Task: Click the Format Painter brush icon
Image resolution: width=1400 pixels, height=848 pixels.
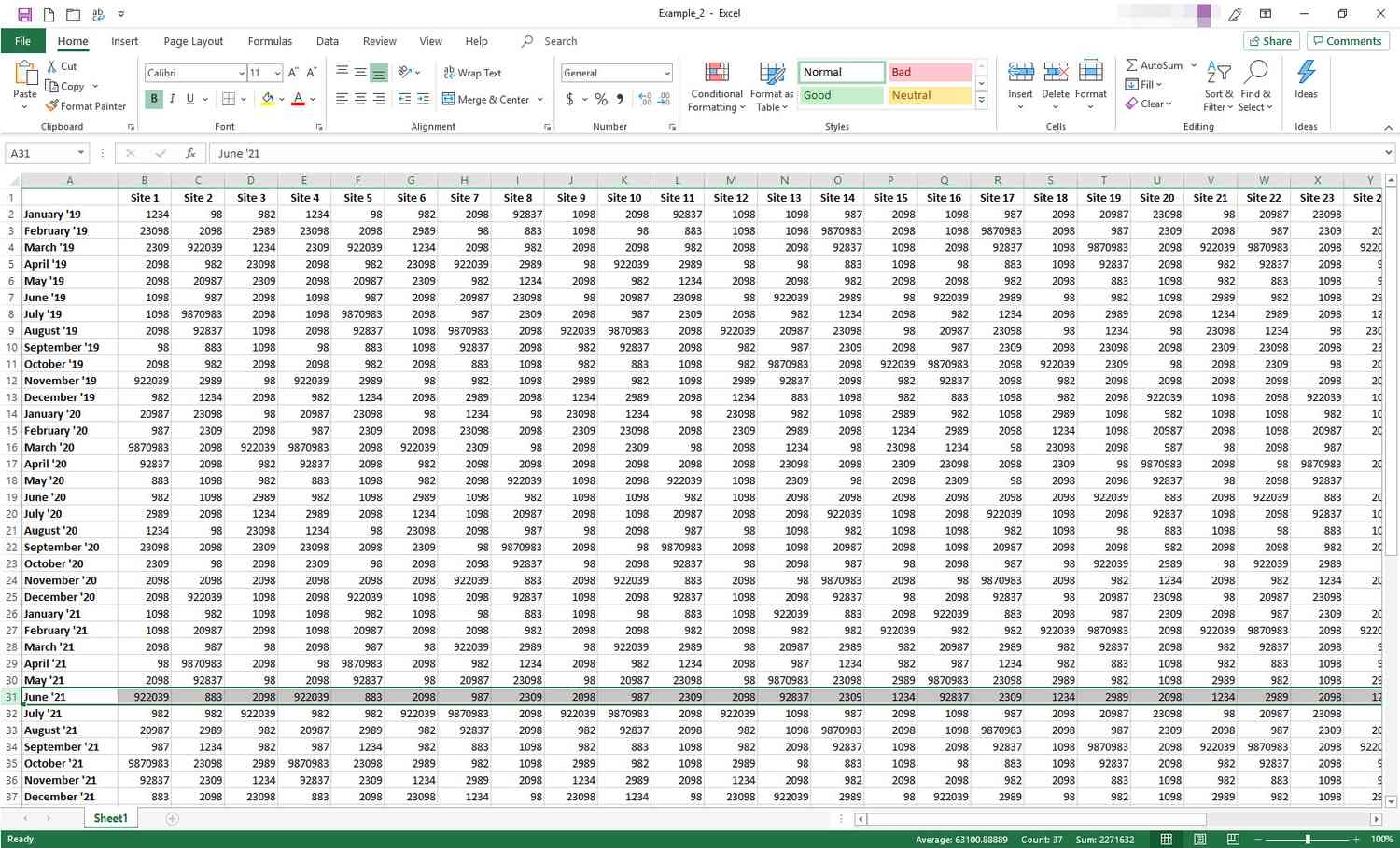Action: click(x=52, y=106)
